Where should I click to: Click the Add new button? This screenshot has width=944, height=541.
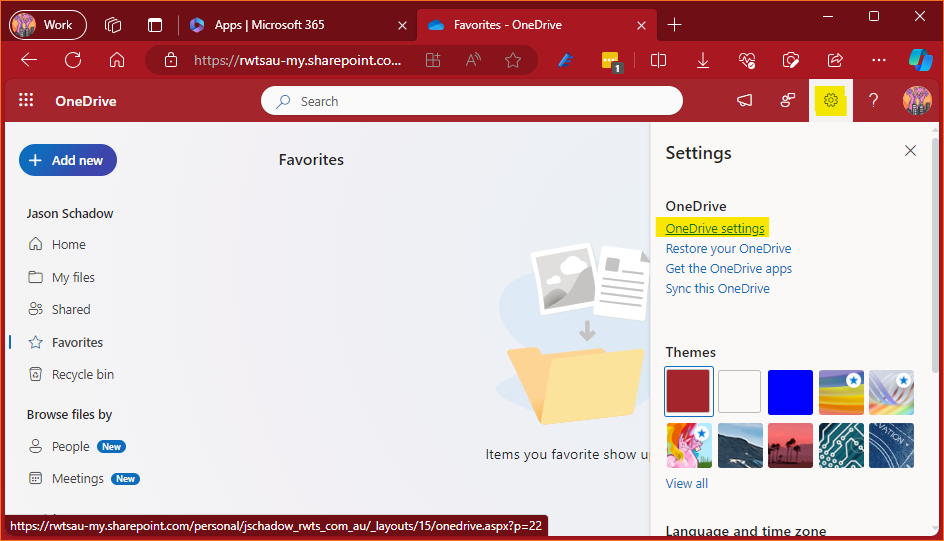[x=67, y=160]
